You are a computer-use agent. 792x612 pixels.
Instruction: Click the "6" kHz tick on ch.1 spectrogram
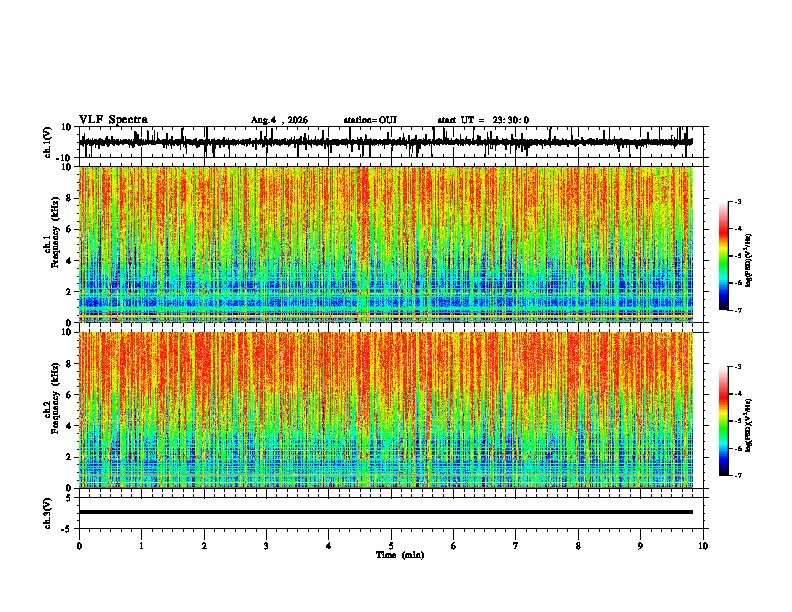tap(69, 229)
